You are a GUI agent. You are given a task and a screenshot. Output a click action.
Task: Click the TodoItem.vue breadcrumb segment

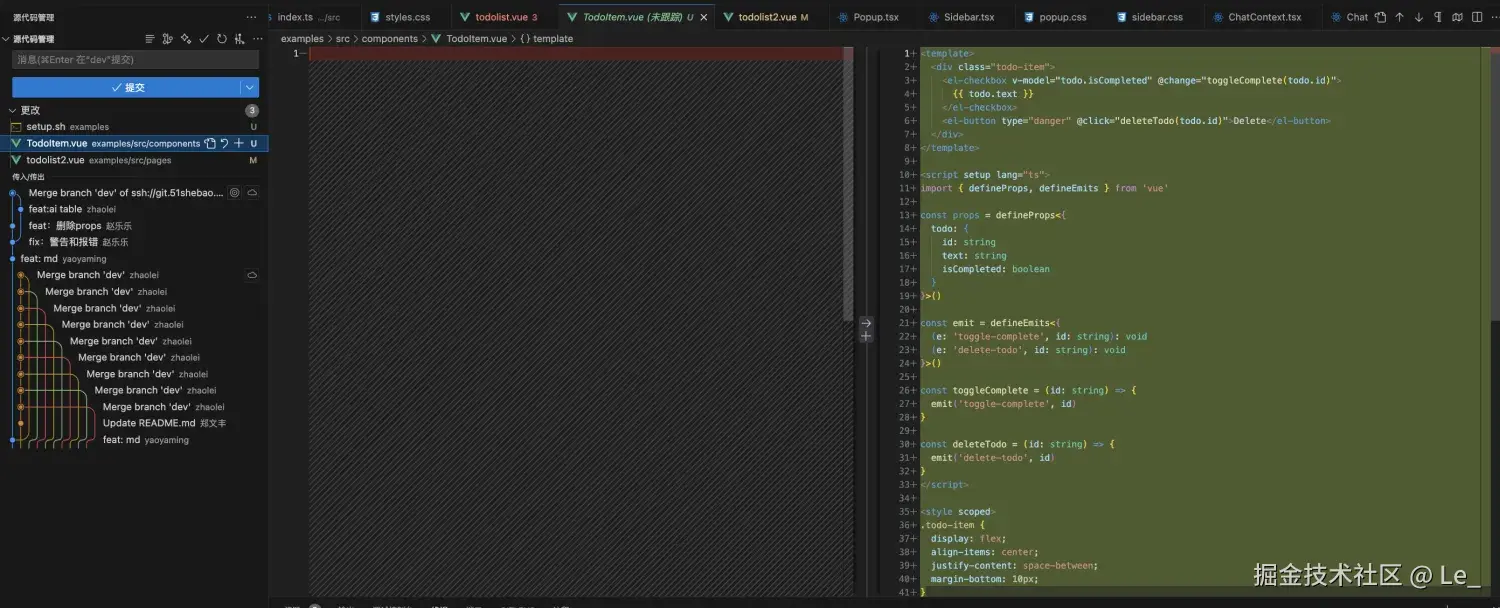469,39
